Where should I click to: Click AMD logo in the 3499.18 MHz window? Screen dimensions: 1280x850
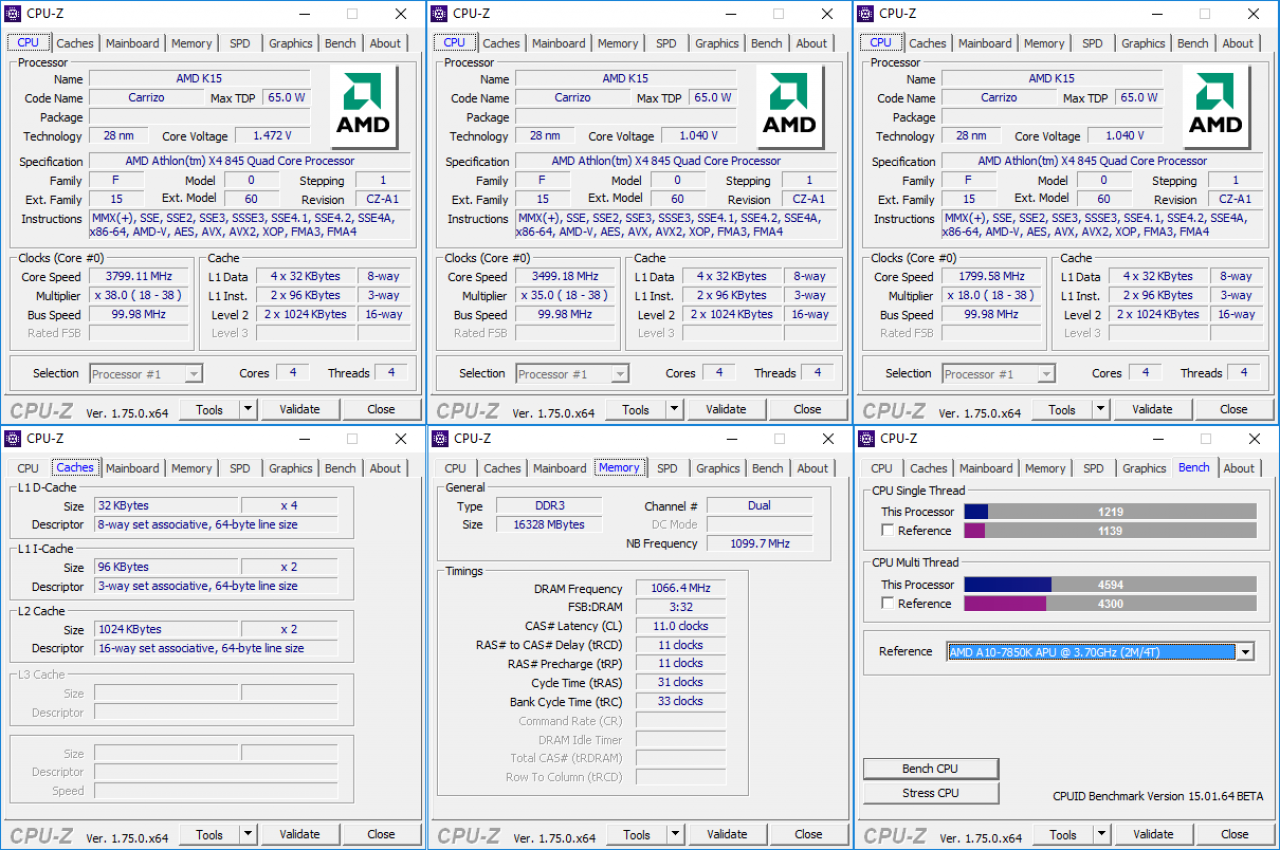pos(789,107)
